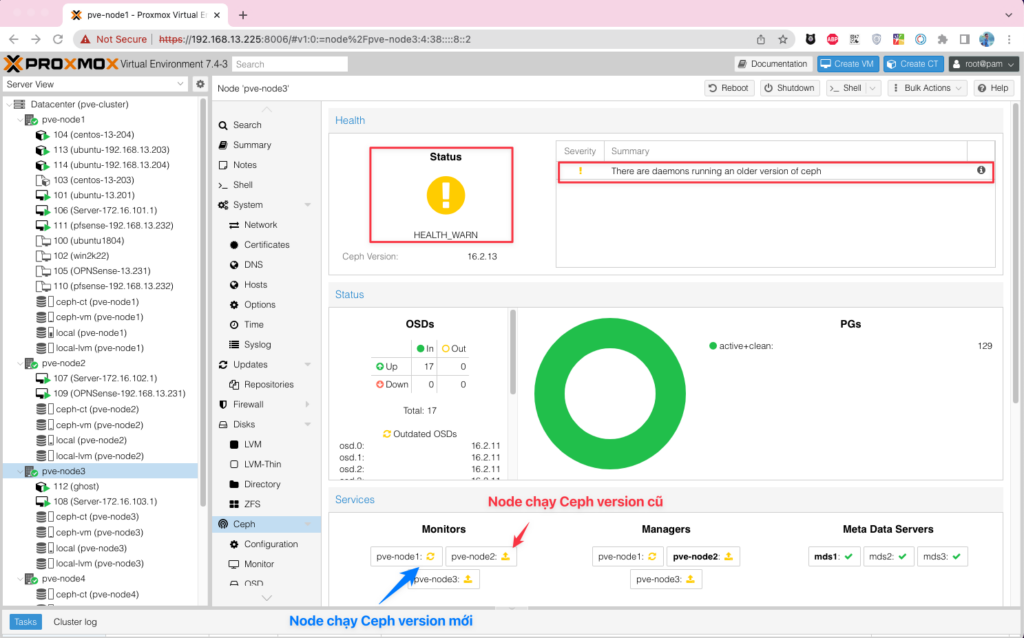Open Time settings
This screenshot has width=1024, height=638.
pyautogui.click(x=254, y=325)
